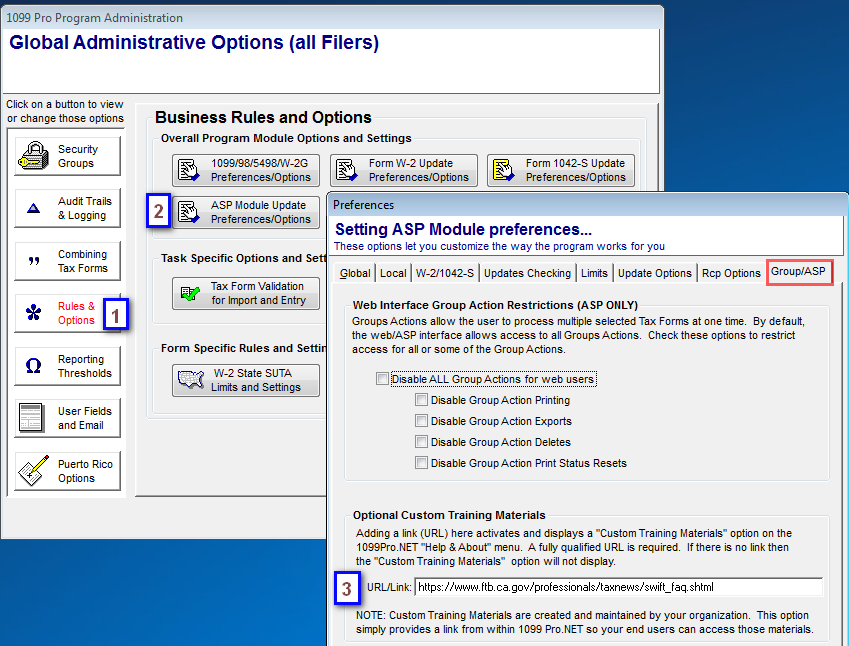
Task: Open ASP Module Update Preferences/Options
Action: (246, 212)
